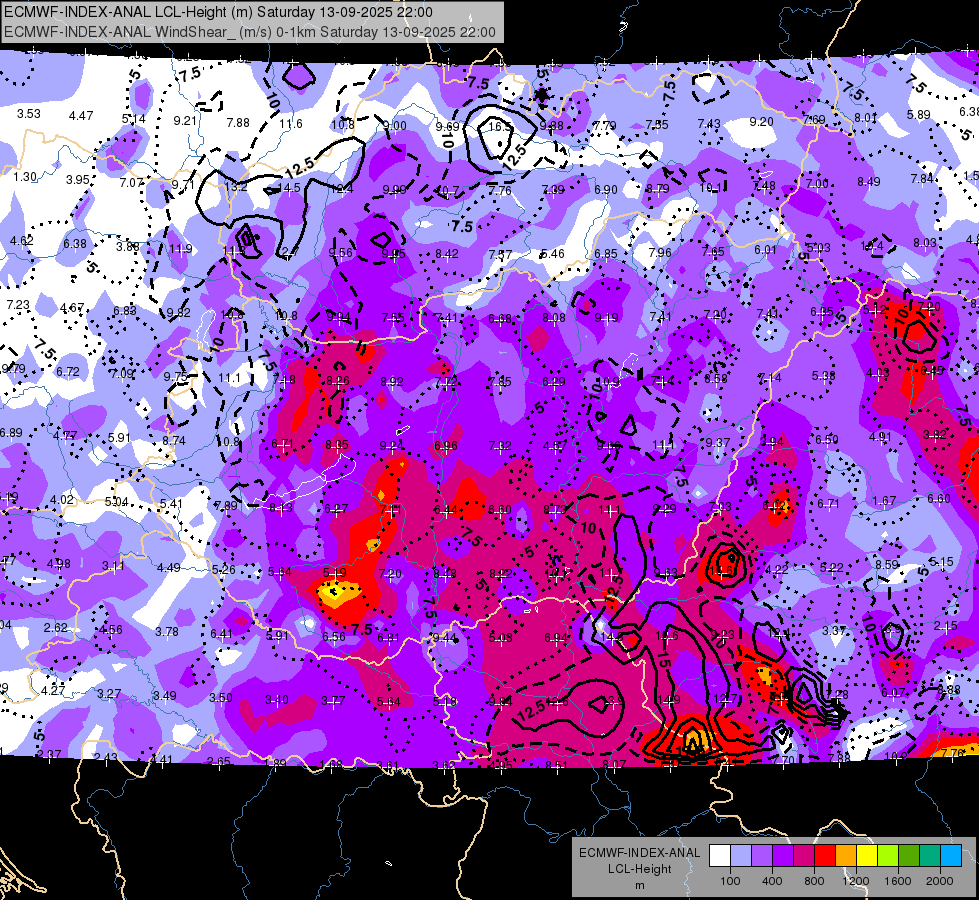Click wind shear value 8.03
Viewport: 979px width, 900px height.
pos(925,243)
